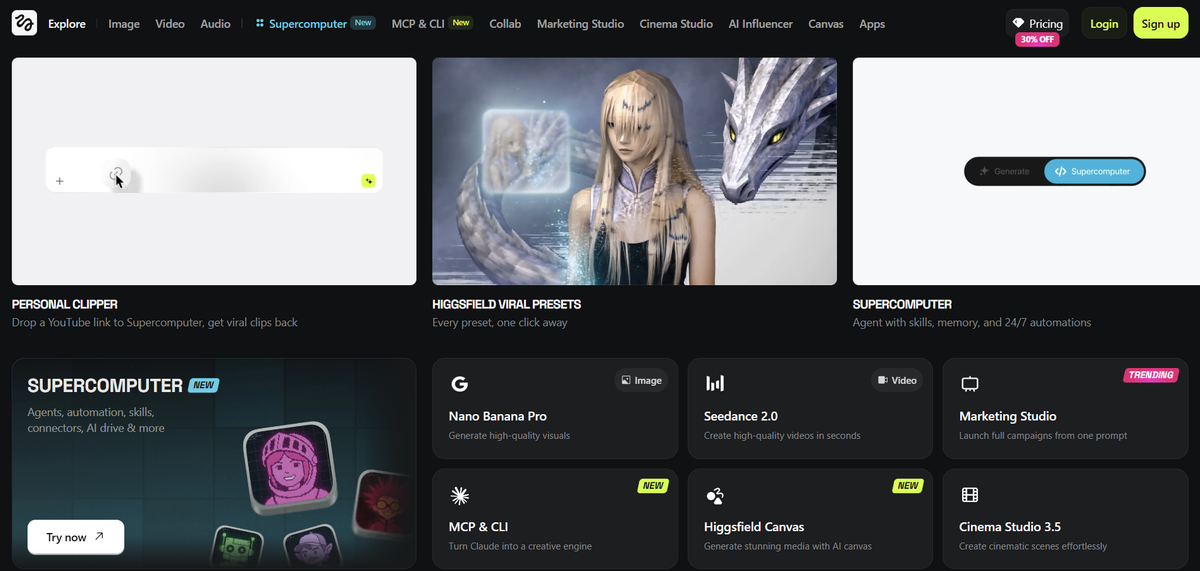Click 'Every preset, one click away' text
The image size is (1200, 571).
[502, 323]
